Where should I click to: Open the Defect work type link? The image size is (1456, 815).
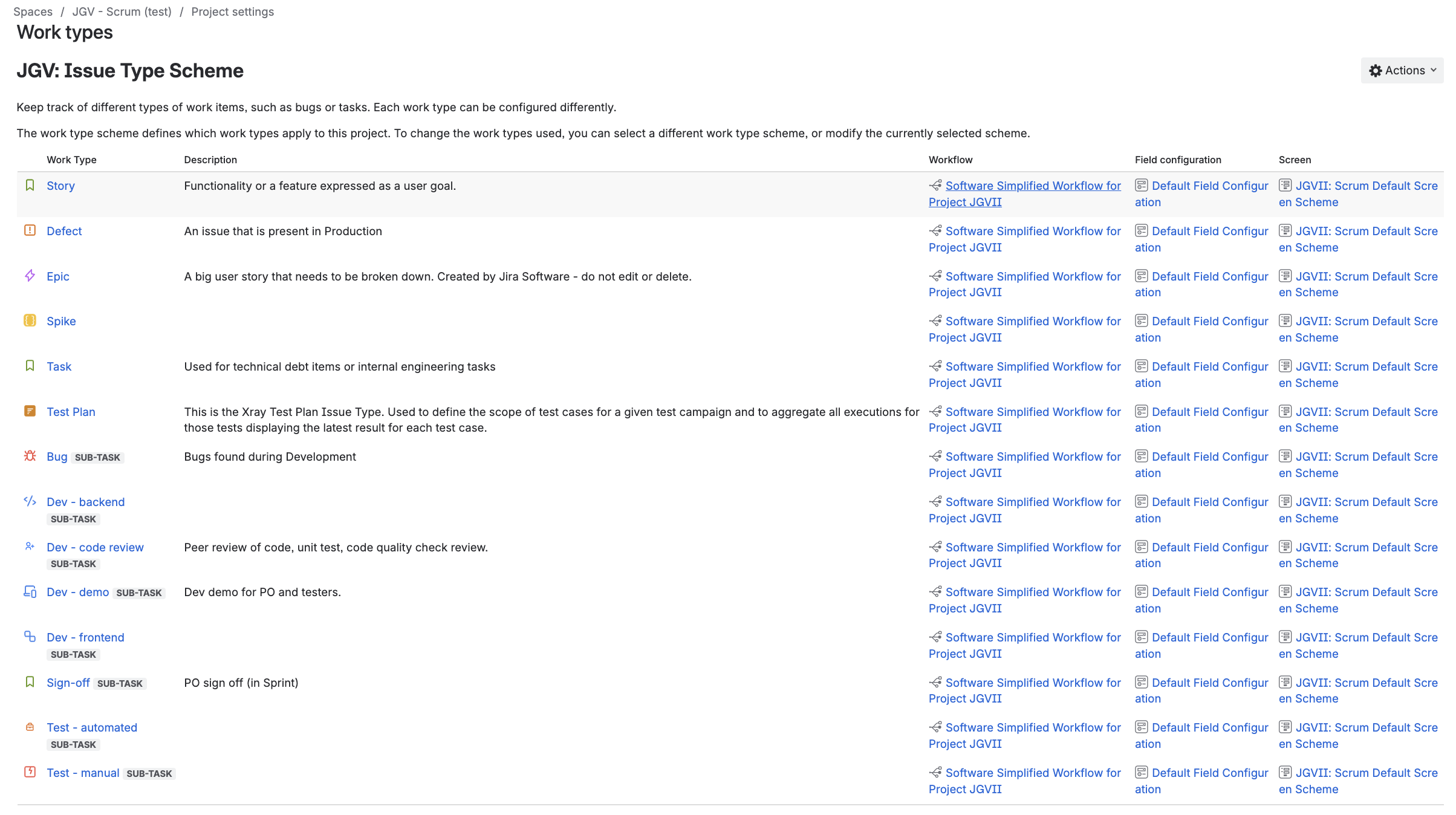point(64,231)
